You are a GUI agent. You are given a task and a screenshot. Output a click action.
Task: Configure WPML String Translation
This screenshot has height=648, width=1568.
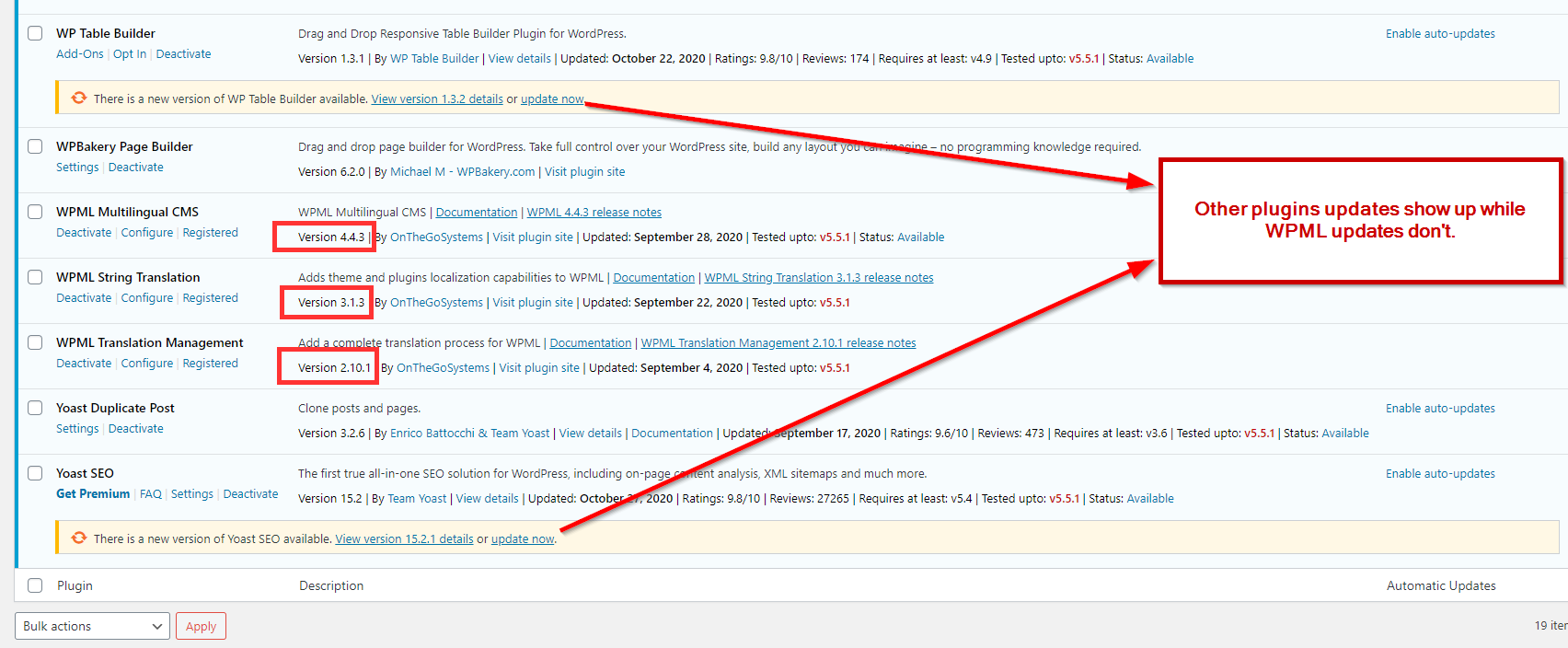[147, 298]
